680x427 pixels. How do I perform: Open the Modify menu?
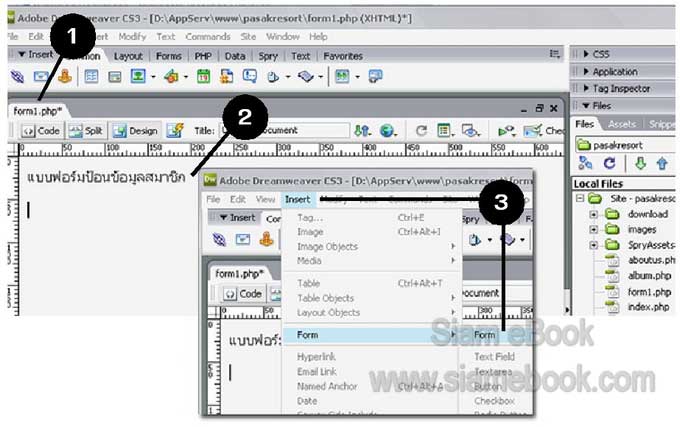coord(132,36)
